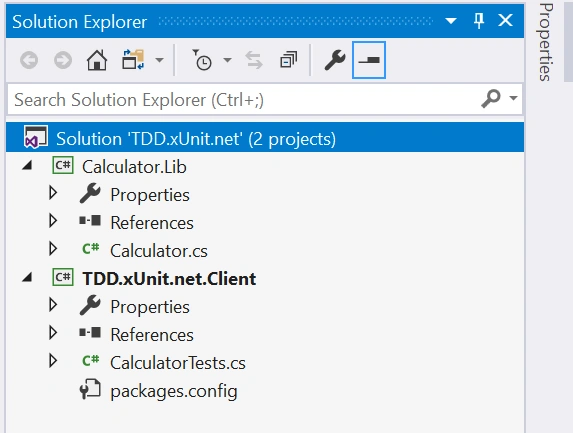This screenshot has width=573, height=433.
Task: Click References icon under Calculator.Lib
Action: [90, 220]
